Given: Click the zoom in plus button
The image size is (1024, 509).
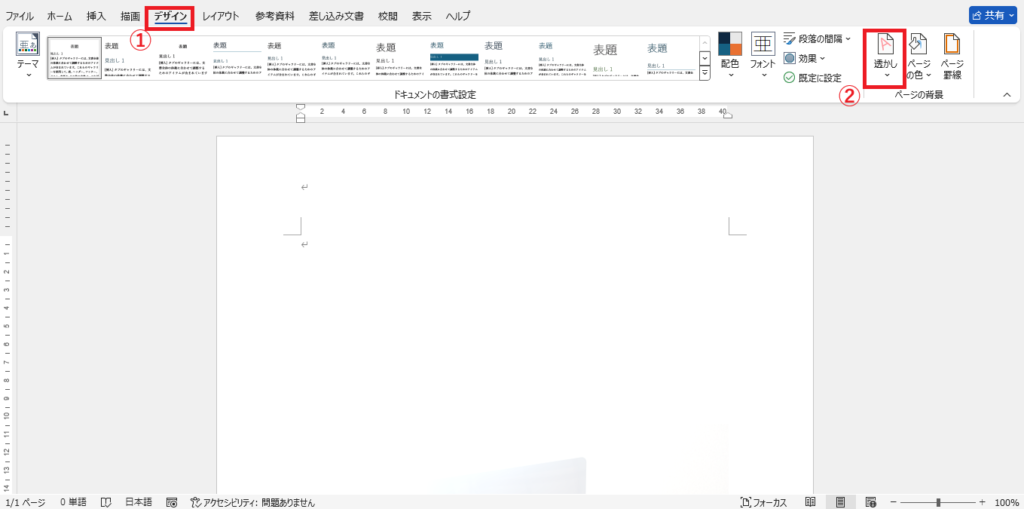Looking at the screenshot, I should coord(982,502).
